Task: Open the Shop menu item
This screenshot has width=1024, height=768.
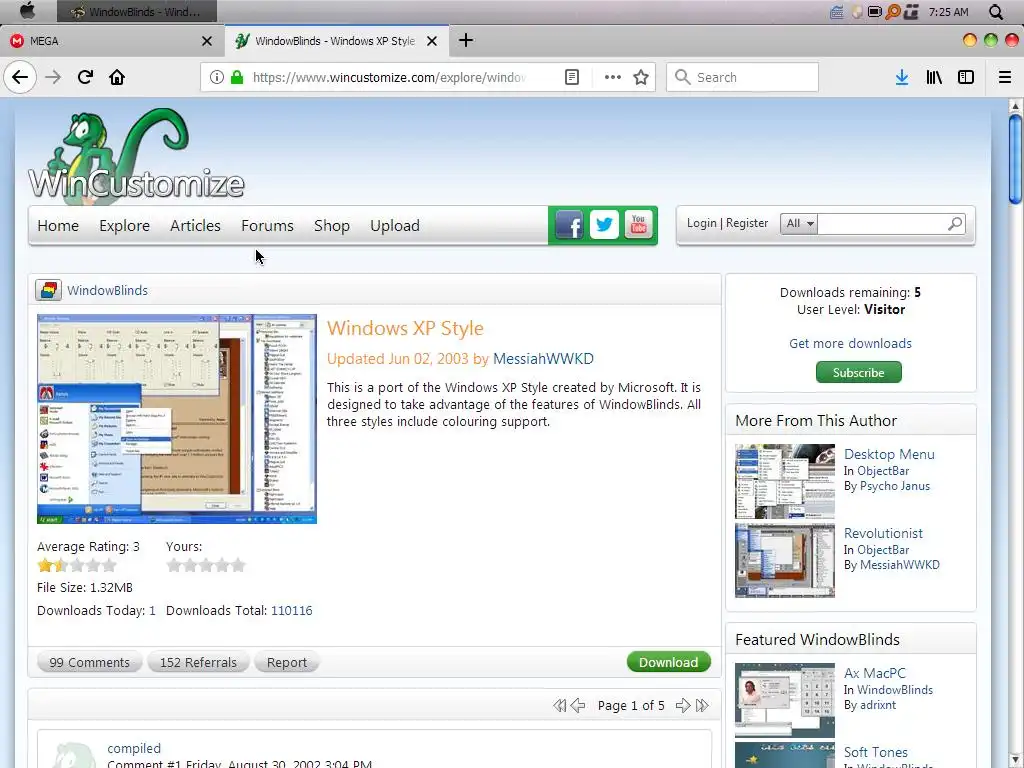Action: pyautogui.click(x=332, y=225)
